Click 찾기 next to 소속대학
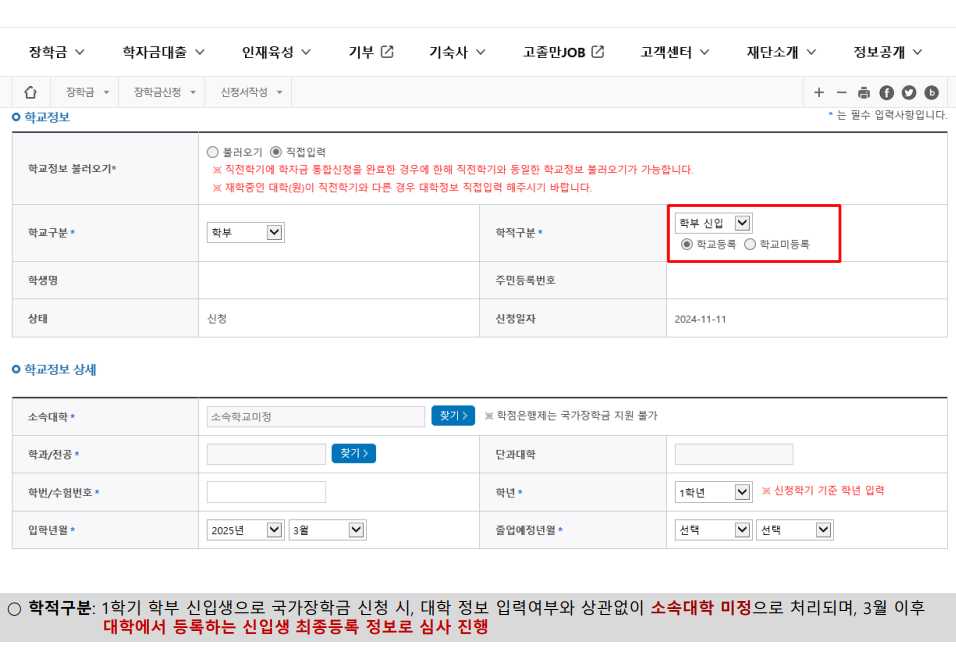This screenshot has height=660, width=956. point(452,417)
